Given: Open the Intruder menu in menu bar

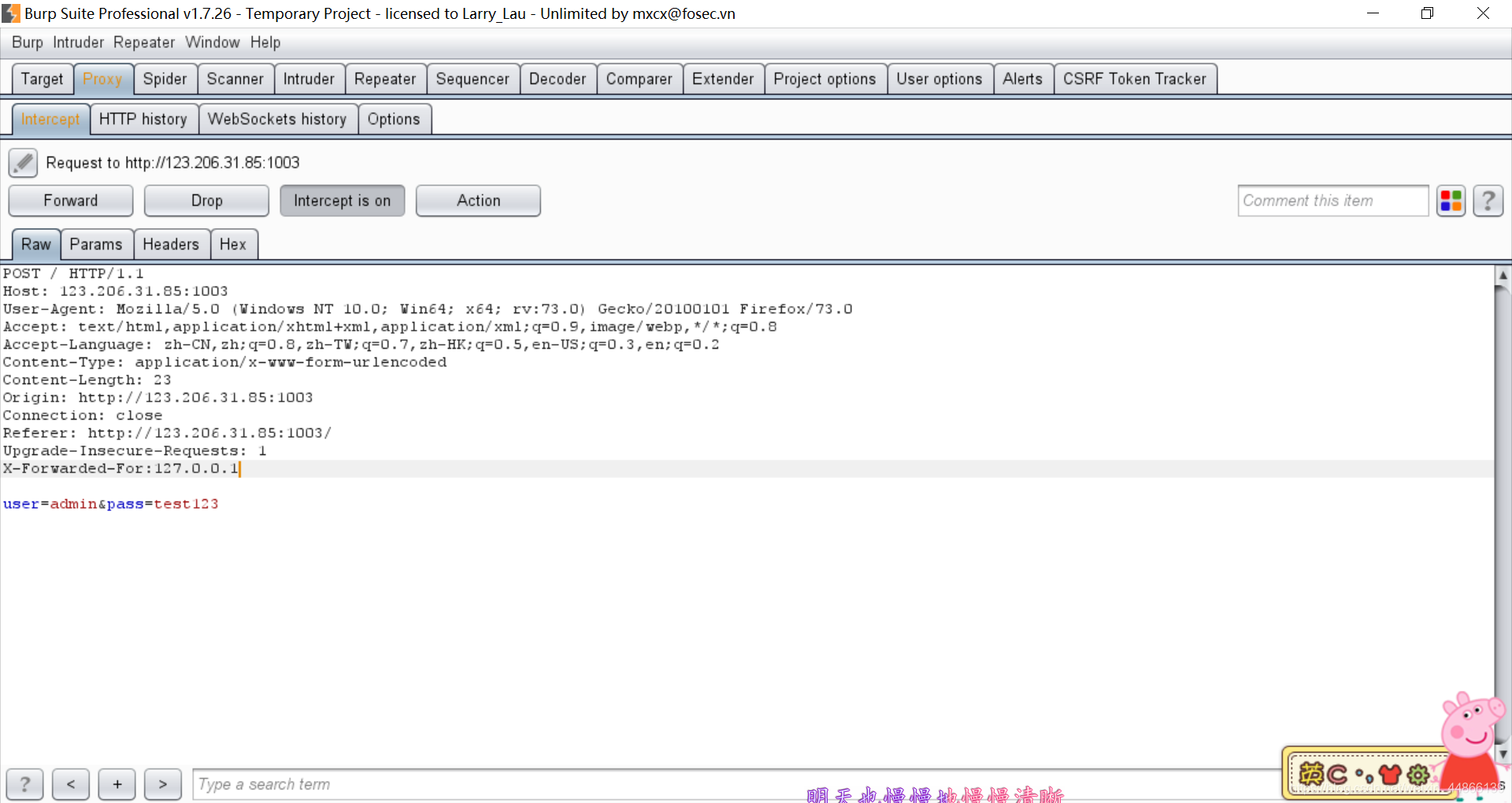Looking at the screenshot, I should tap(78, 43).
